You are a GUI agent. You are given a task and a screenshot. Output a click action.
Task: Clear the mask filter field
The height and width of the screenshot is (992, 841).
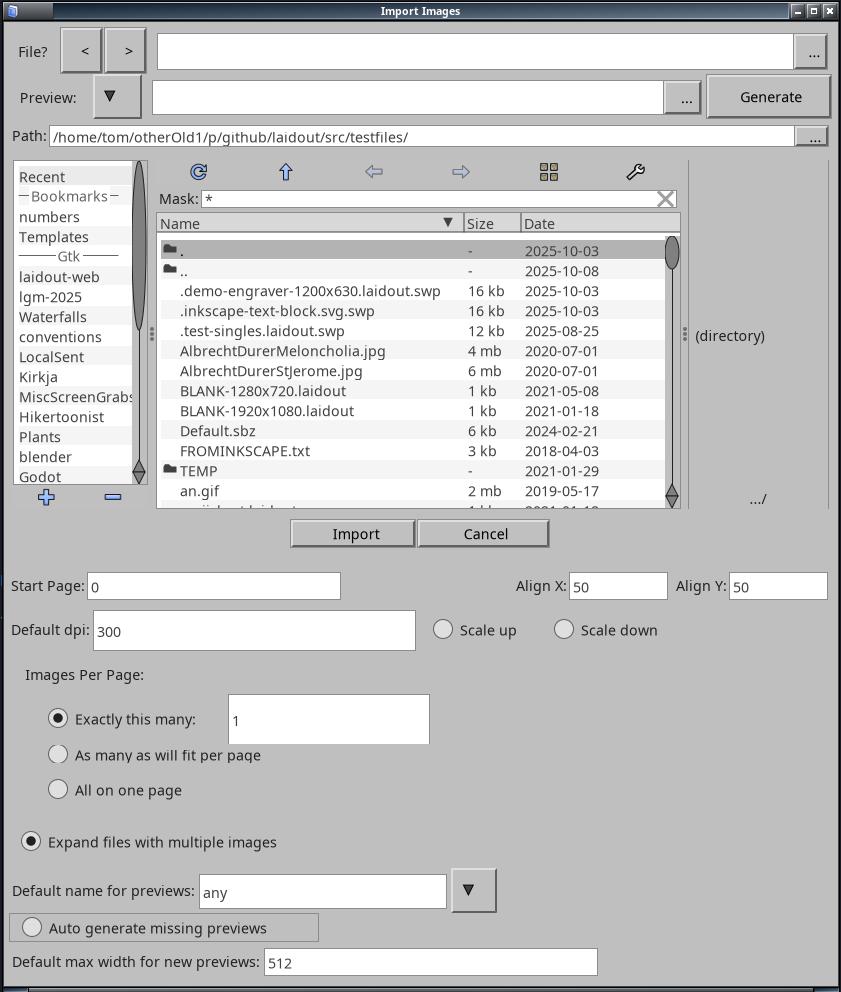664,198
